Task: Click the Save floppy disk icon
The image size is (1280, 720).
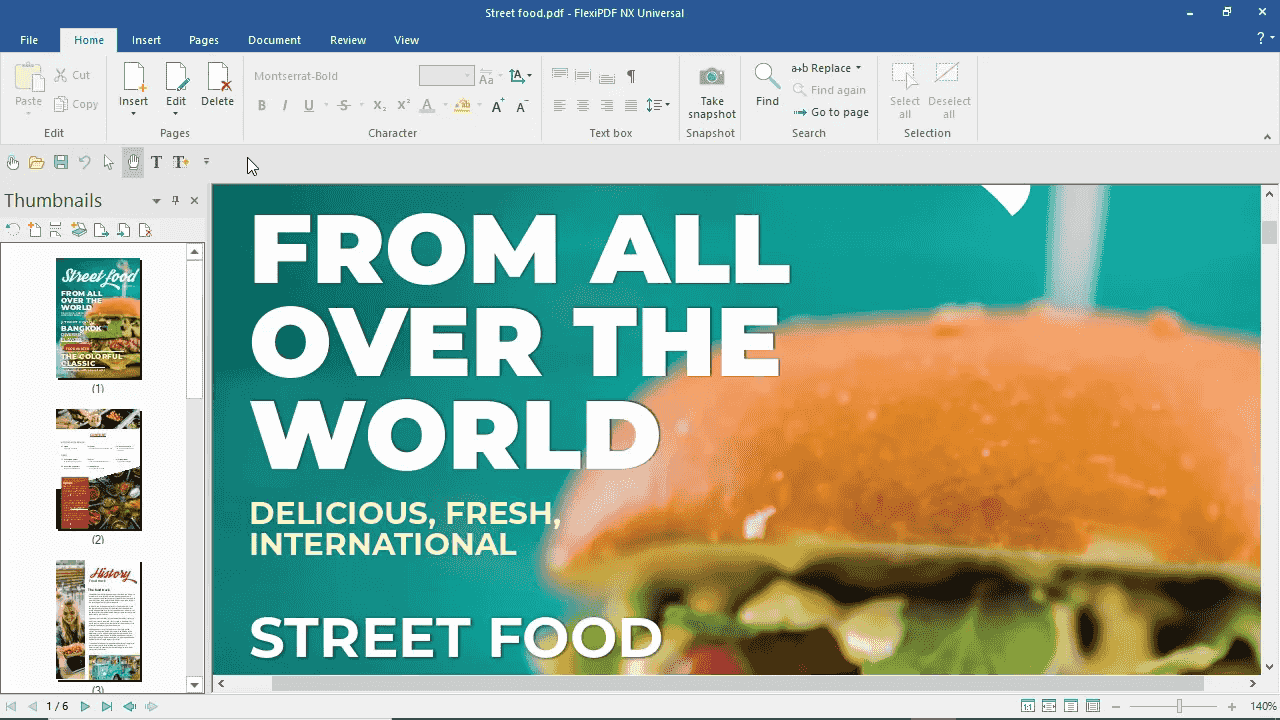Action: pos(61,162)
